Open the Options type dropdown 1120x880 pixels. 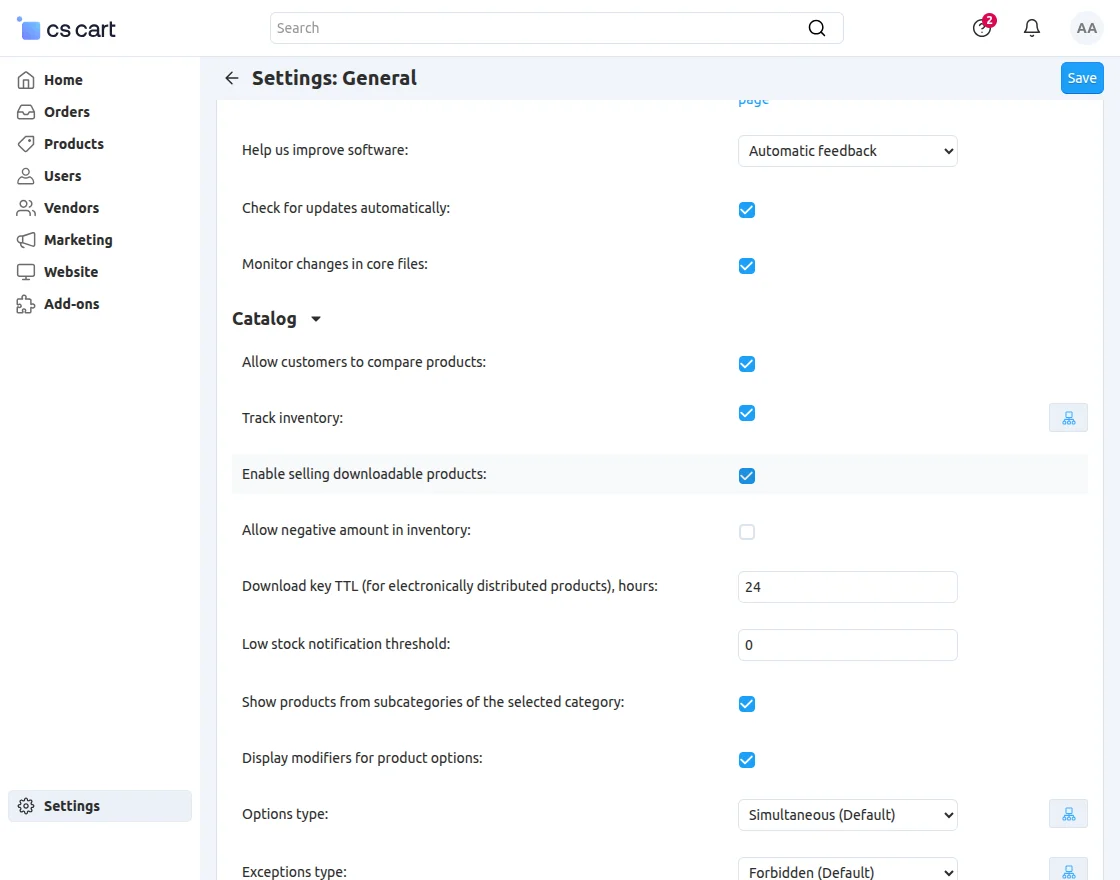point(847,814)
